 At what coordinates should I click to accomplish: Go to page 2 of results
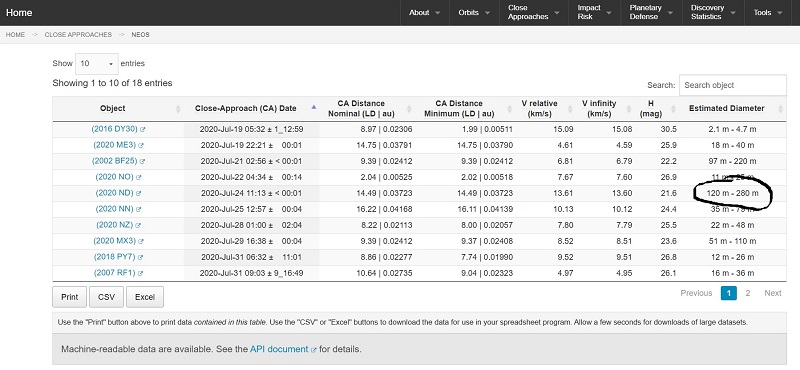pyautogui.click(x=747, y=293)
